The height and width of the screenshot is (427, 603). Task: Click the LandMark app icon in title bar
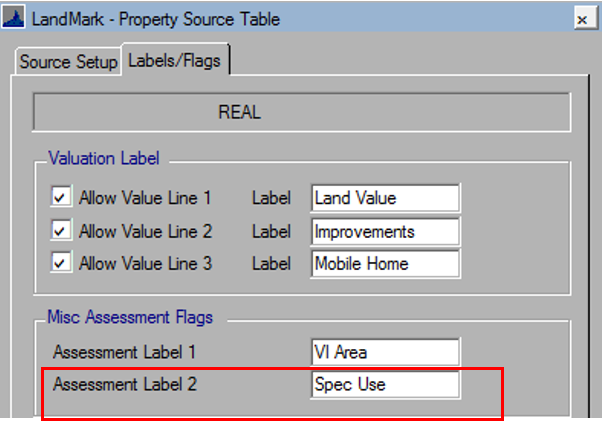coord(15,18)
